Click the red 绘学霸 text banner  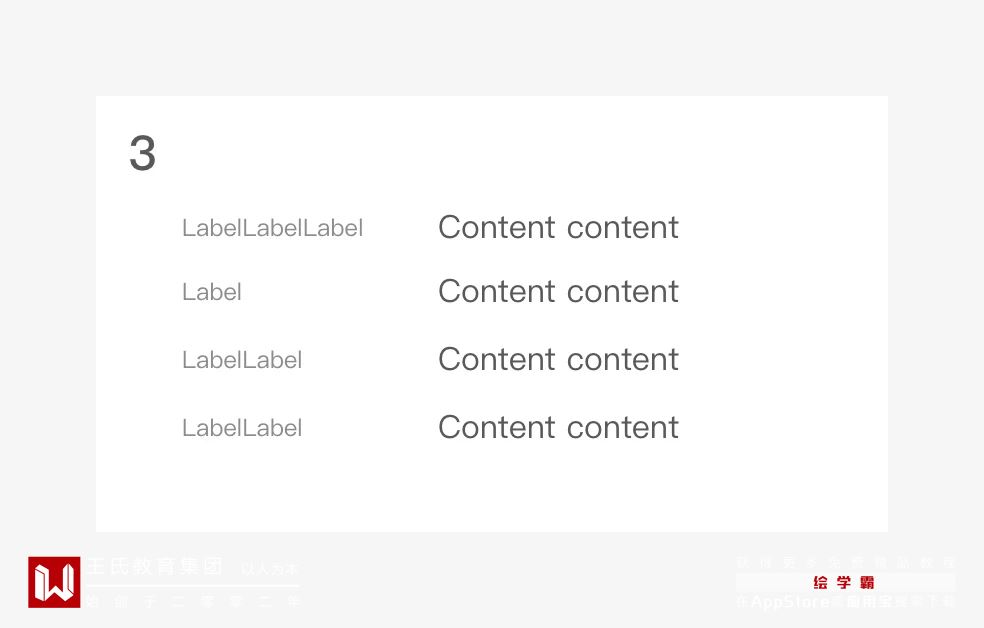point(845,582)
